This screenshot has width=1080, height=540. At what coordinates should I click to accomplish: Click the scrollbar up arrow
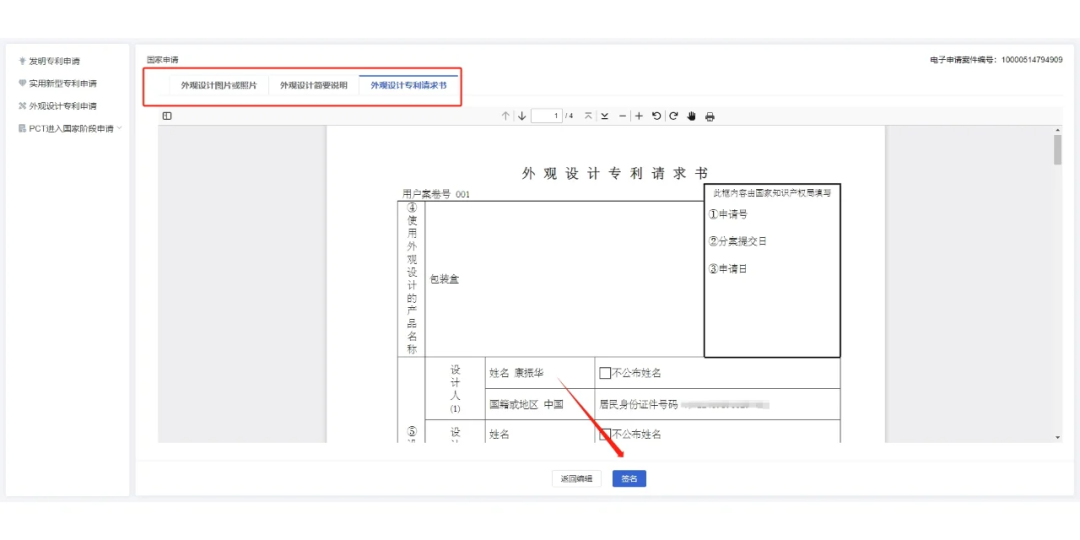pos(1057,129)
